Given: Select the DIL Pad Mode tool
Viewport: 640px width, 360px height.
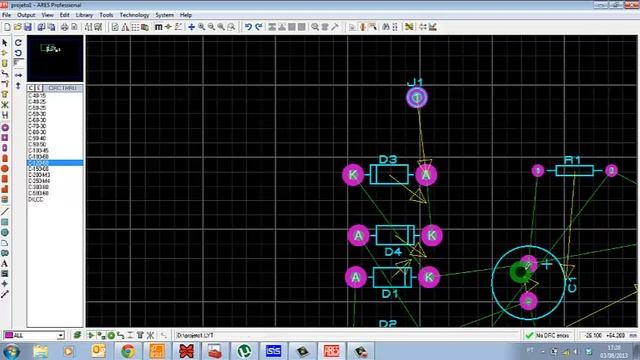Looking at the screenshot, I should coord(5,148).
